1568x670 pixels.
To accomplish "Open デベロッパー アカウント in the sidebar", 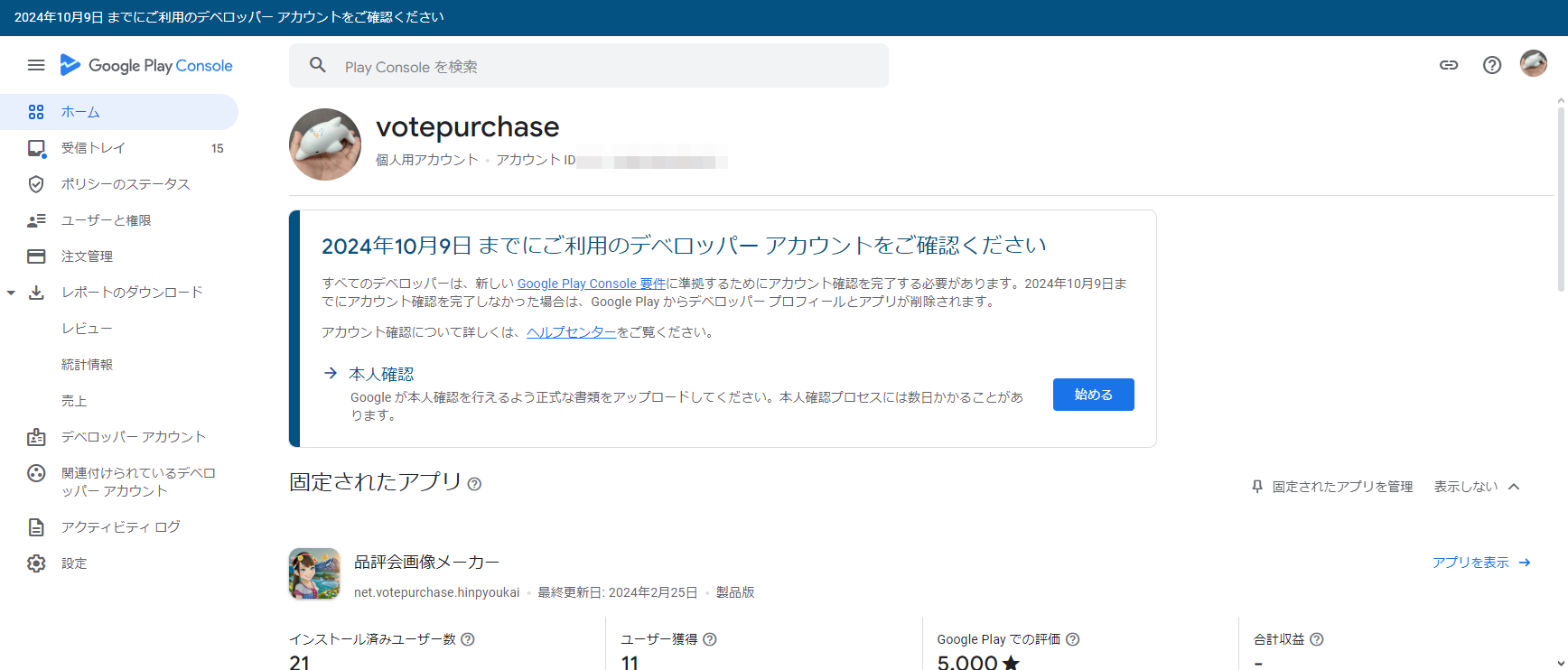I will [119, 437].
